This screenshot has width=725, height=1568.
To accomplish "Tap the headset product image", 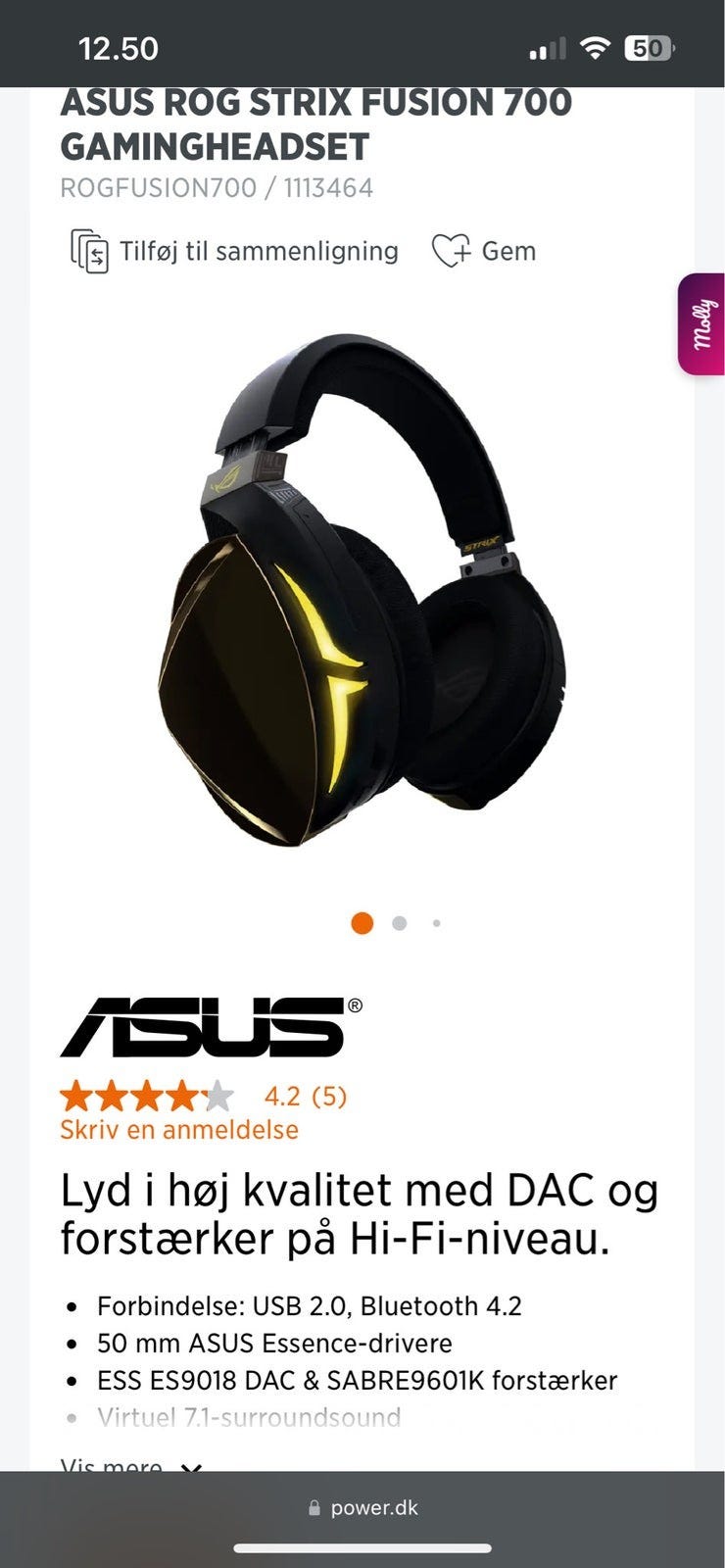I will (362, 591).
